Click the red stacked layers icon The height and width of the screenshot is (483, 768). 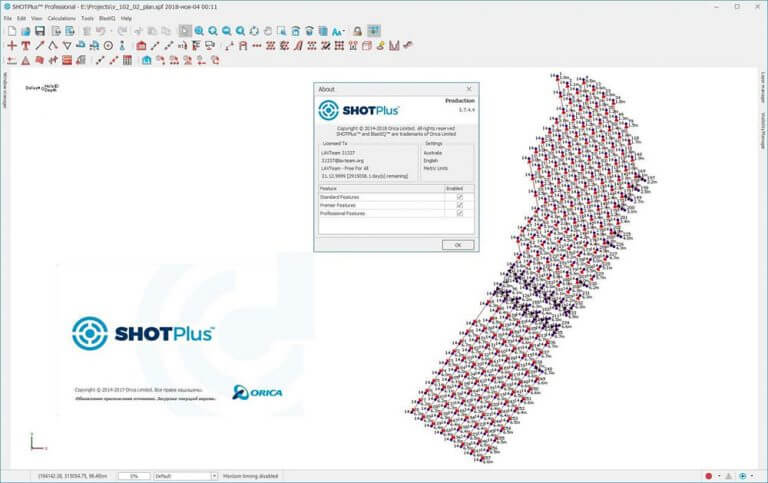pos(67,60)
